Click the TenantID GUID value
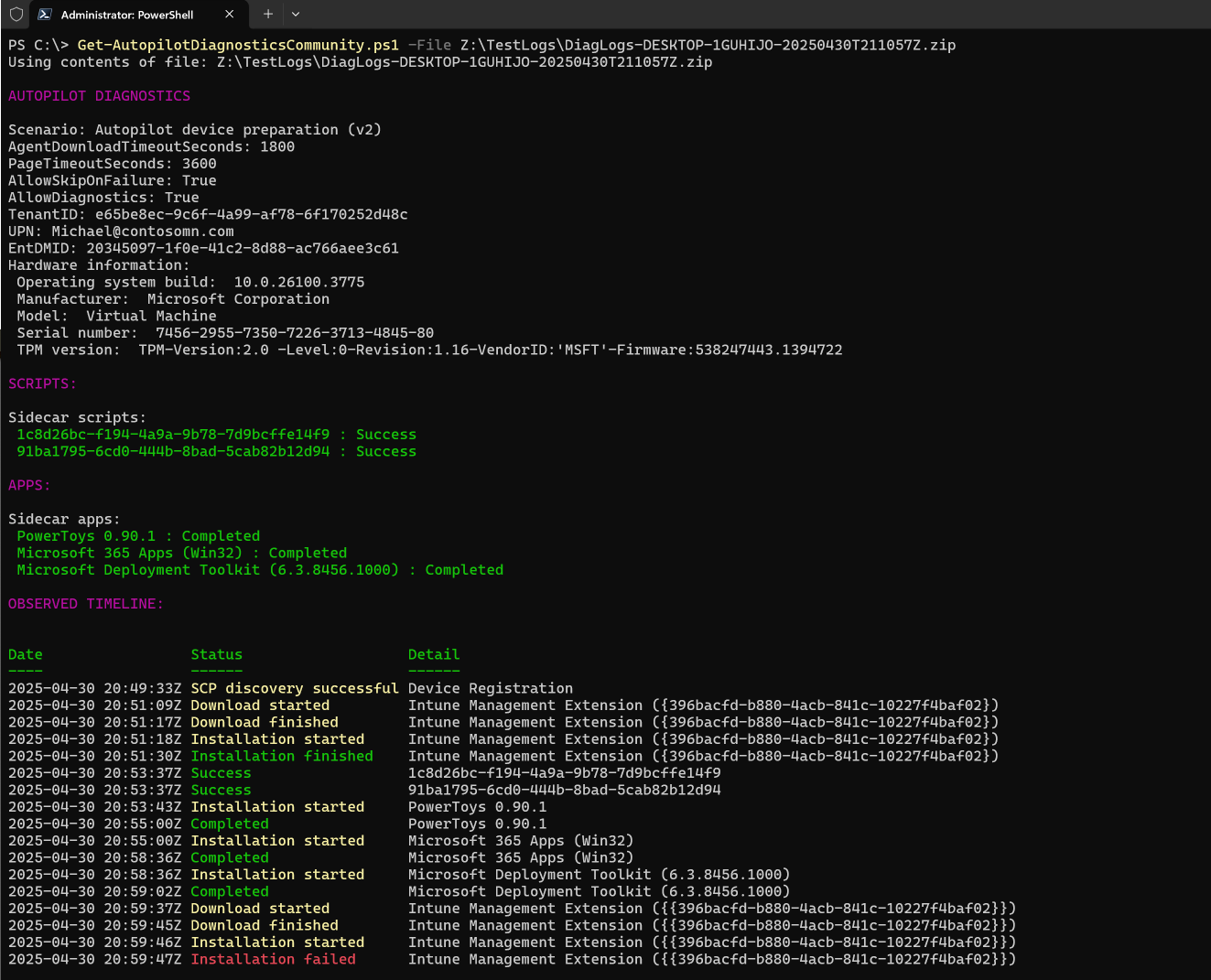1211x980 pixels. [x=251, y=214]
